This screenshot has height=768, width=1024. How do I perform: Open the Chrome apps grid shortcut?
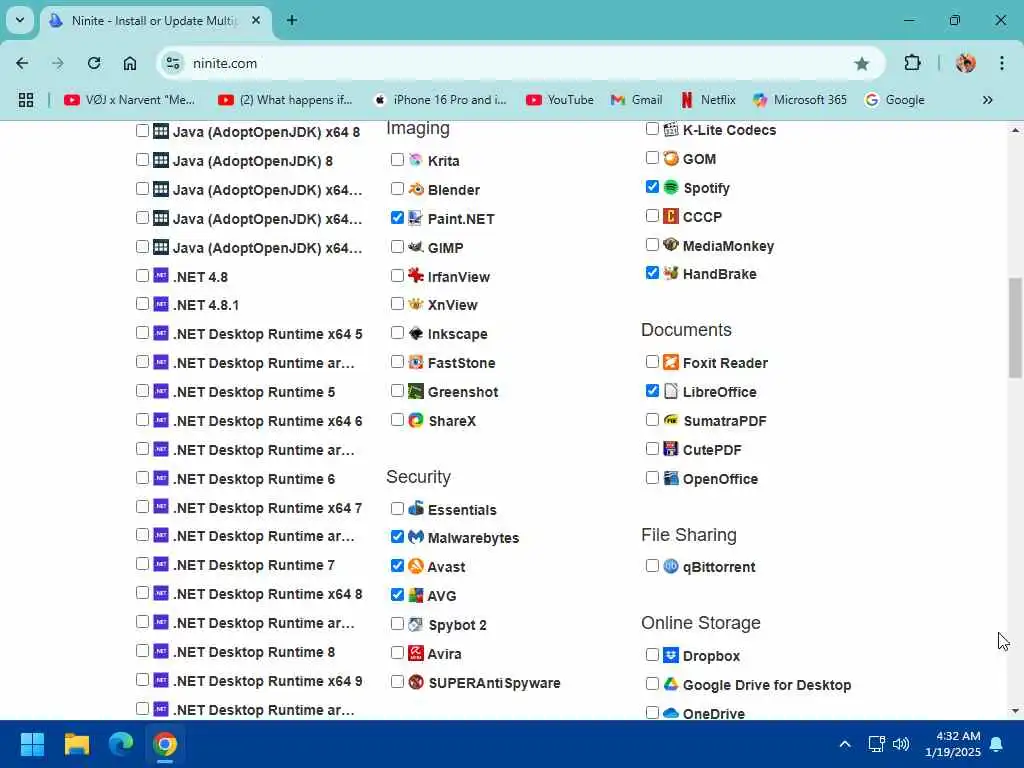point(26,100)
